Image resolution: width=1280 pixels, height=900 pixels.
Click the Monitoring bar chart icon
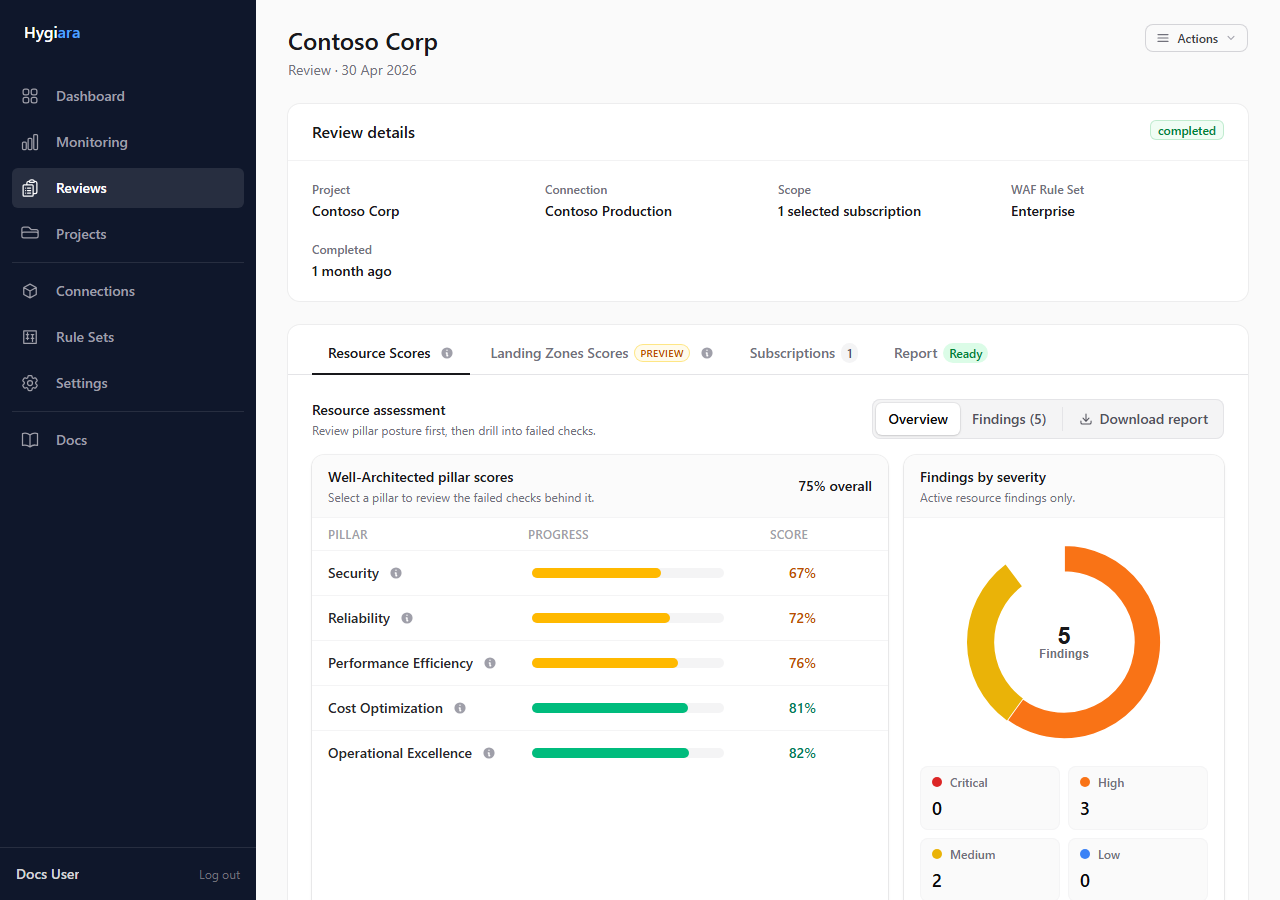pos(30,142)
